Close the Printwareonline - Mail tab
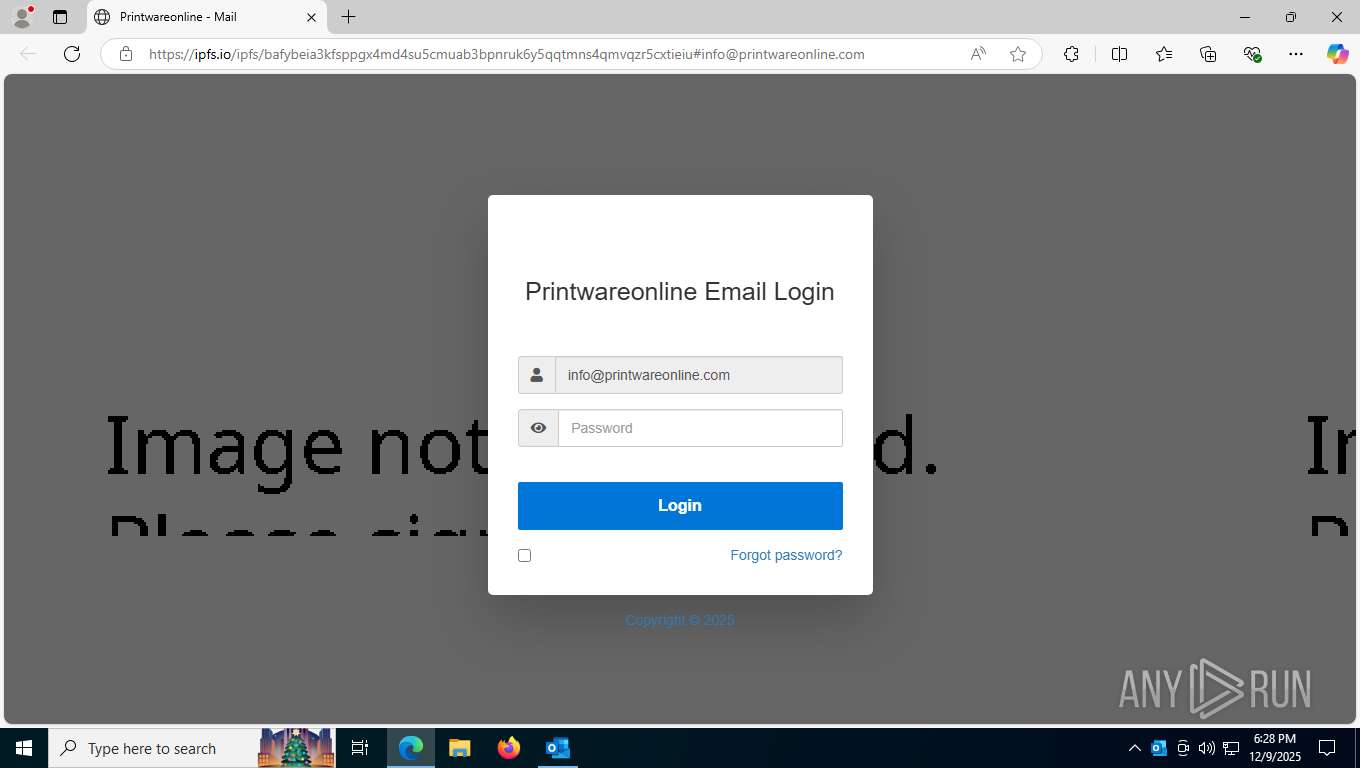This screenshot has height=768, width=1360. pos(311,17)
